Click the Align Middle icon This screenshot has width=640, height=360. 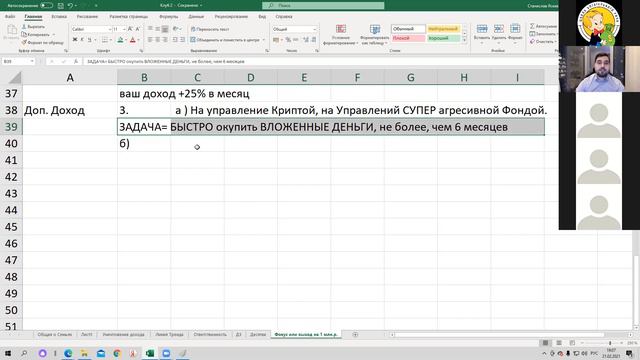[x=158, y=29]
